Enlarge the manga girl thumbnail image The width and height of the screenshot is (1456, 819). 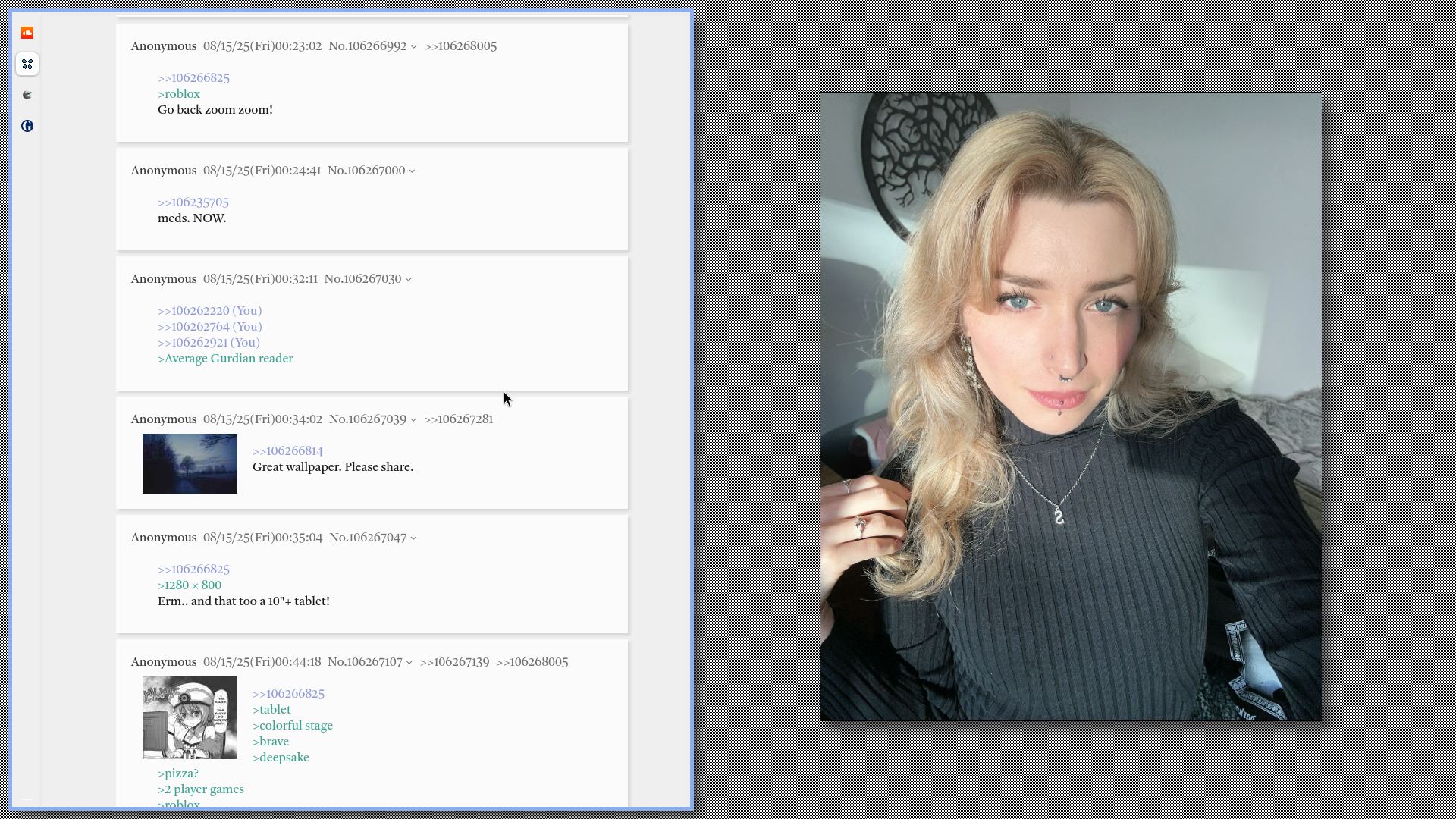click(190, 717)
